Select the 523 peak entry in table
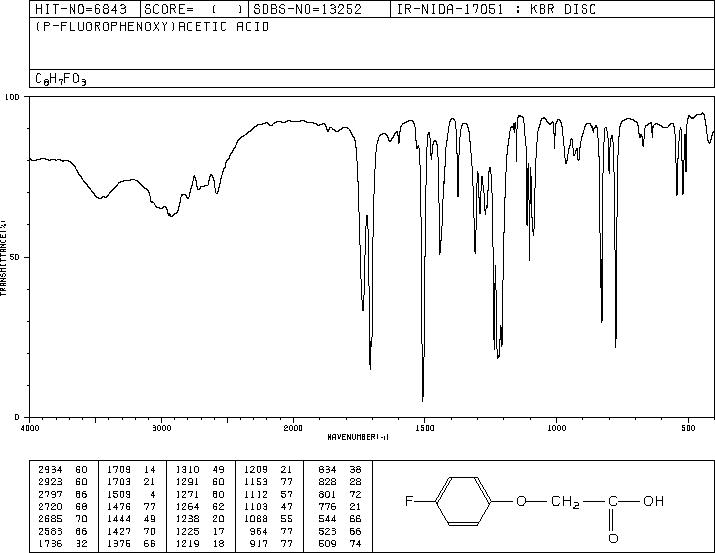 pyautogui.click(x=340, y=532)
